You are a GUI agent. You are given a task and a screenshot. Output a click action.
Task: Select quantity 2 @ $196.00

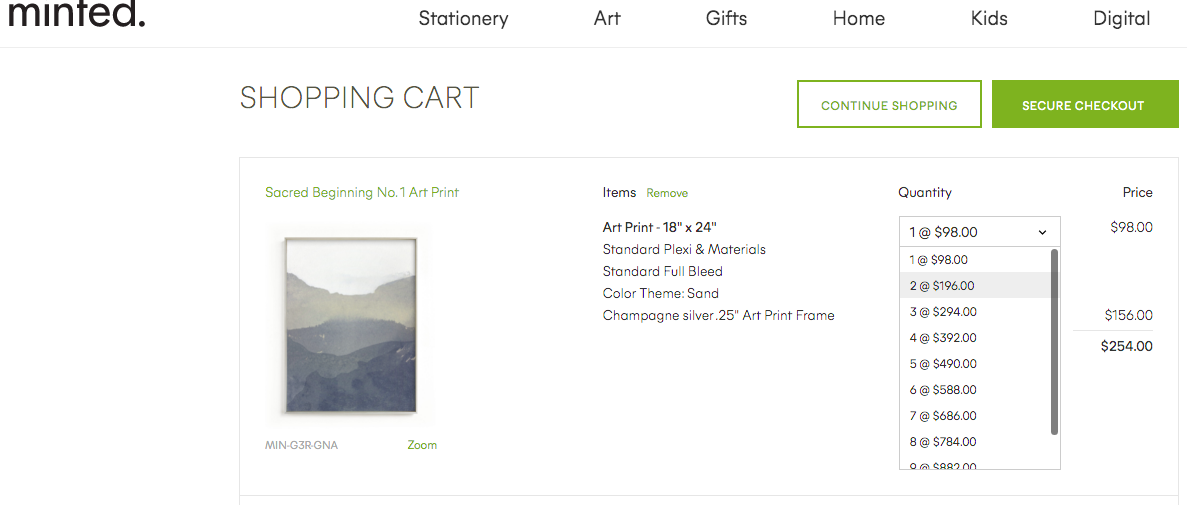974,285
